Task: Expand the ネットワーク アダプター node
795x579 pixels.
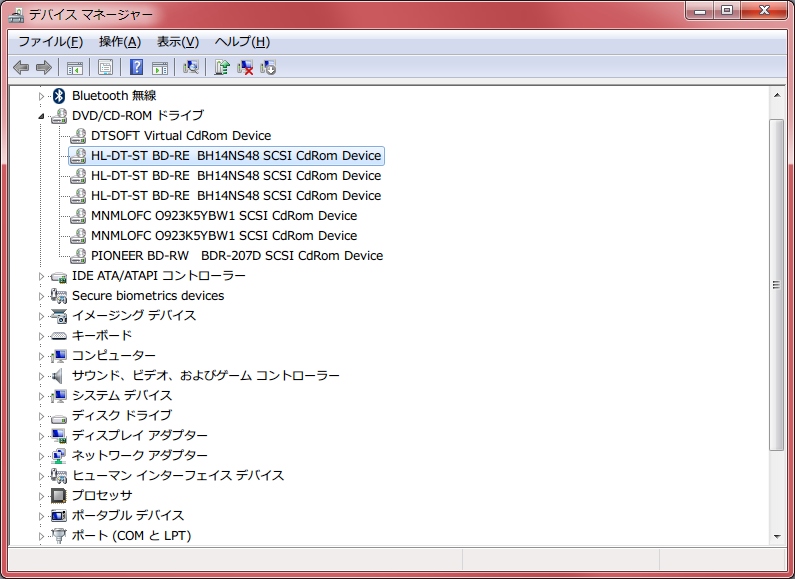Action: point(42,456)
